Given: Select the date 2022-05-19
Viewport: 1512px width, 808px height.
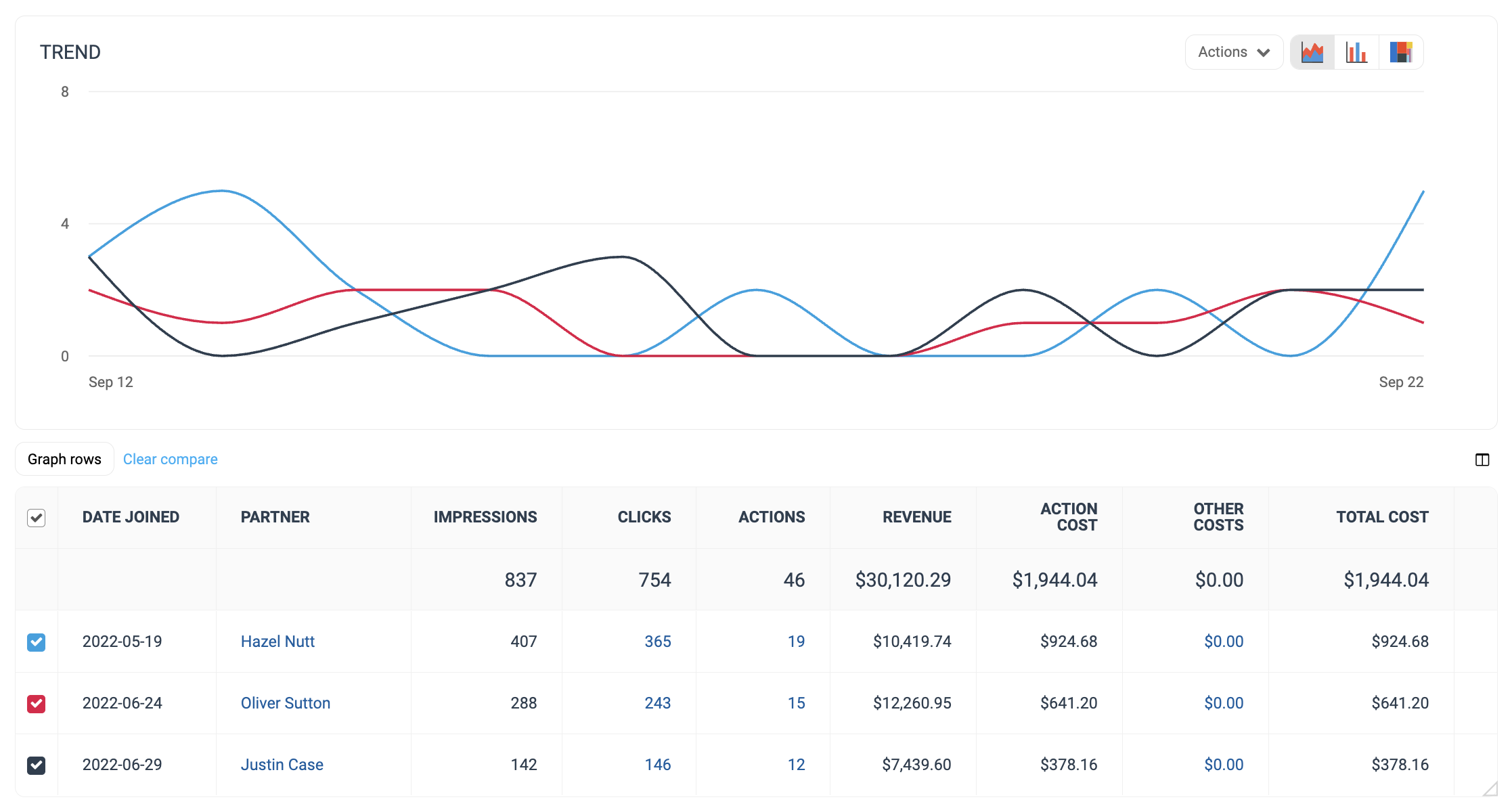Looking at the screenshot, I should (123, 642).
